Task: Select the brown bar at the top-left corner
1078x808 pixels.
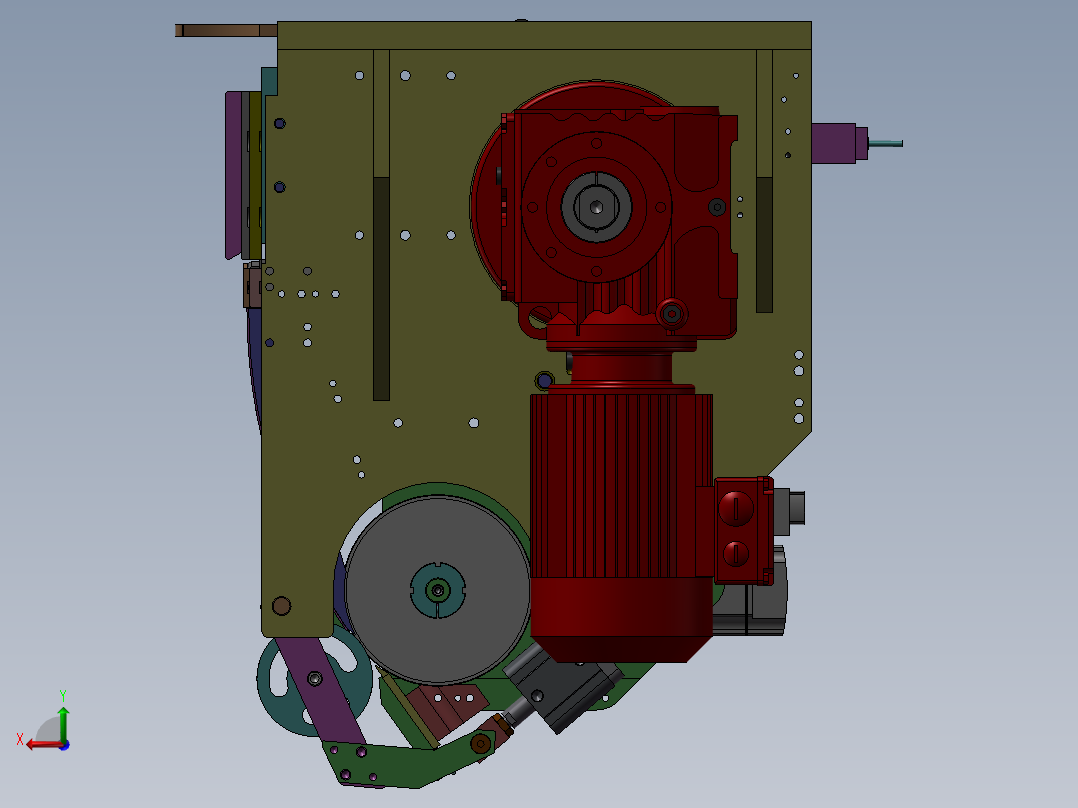Action: coord(226,30)
